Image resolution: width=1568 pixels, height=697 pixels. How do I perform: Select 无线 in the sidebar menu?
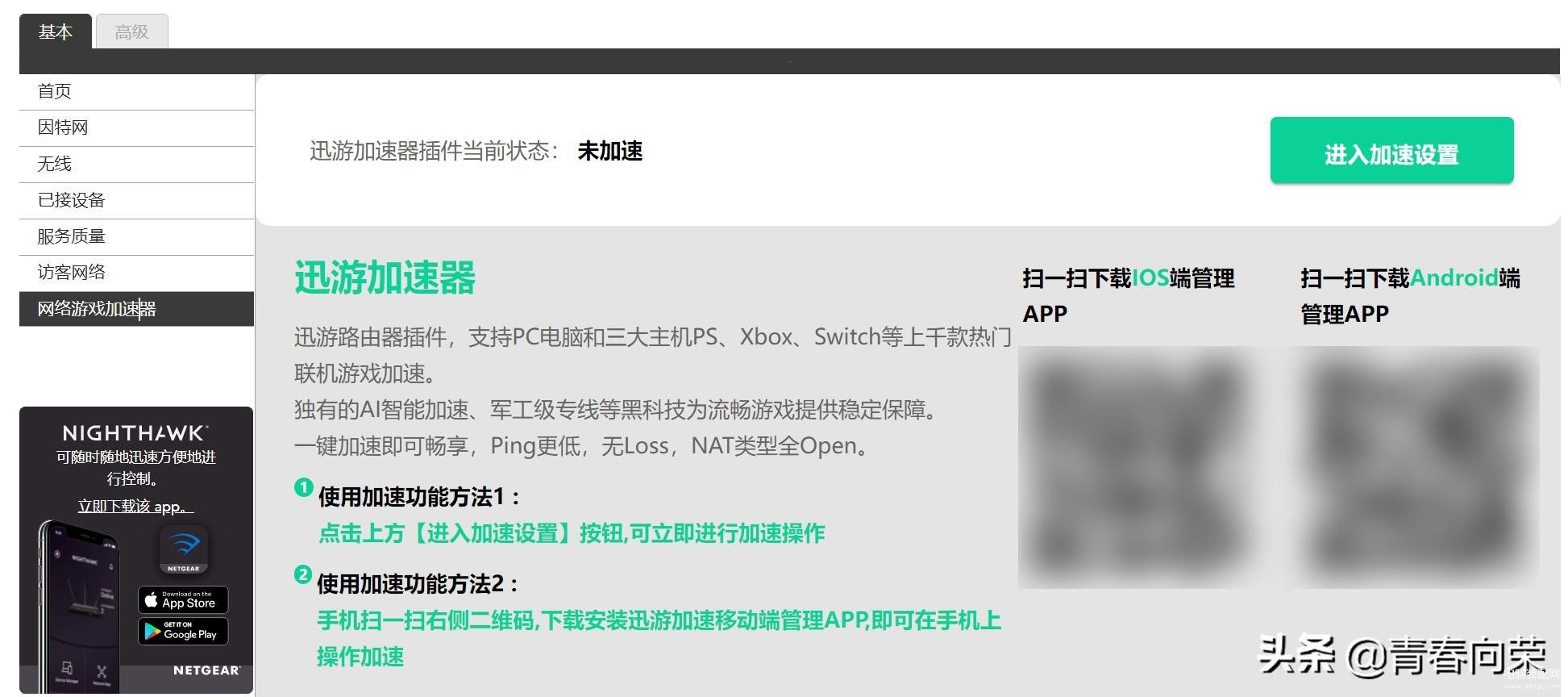coord(136,164)
